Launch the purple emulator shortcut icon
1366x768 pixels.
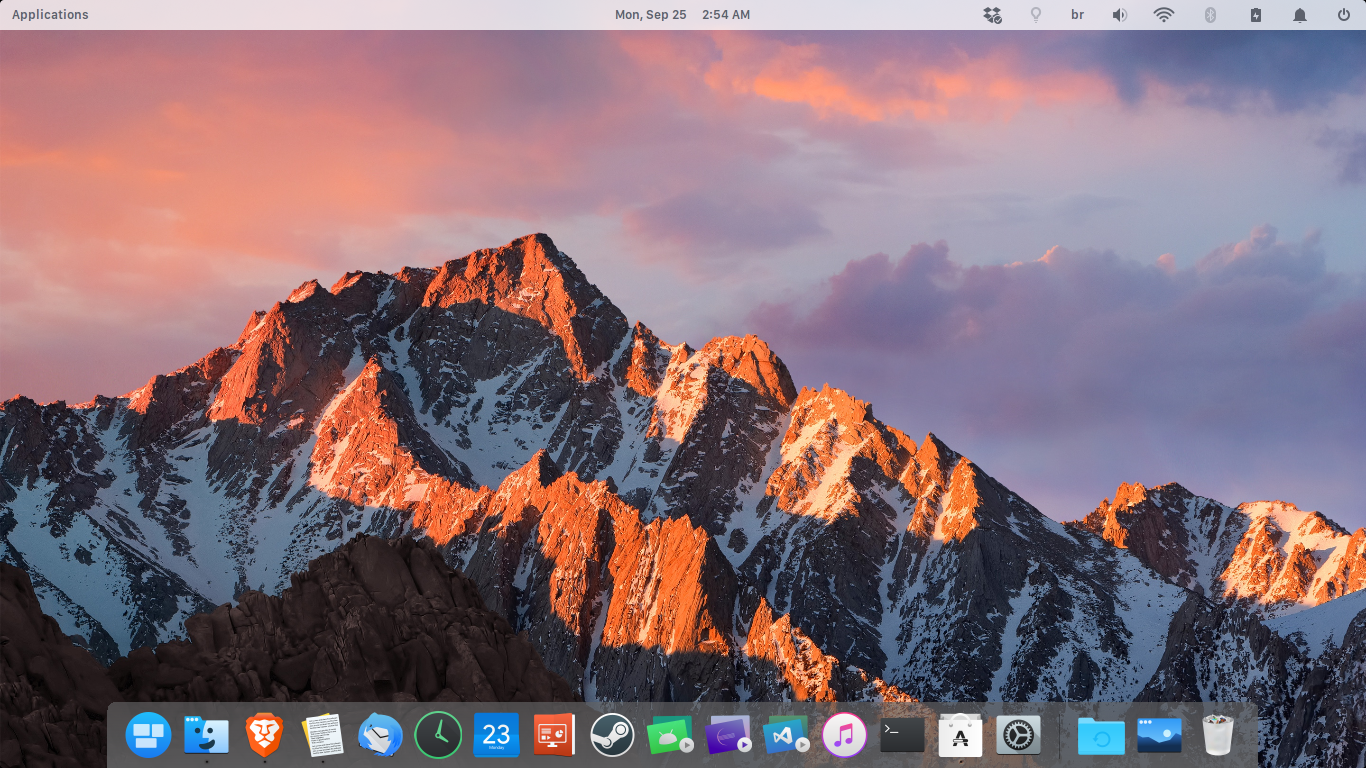[x=728, y=735]
